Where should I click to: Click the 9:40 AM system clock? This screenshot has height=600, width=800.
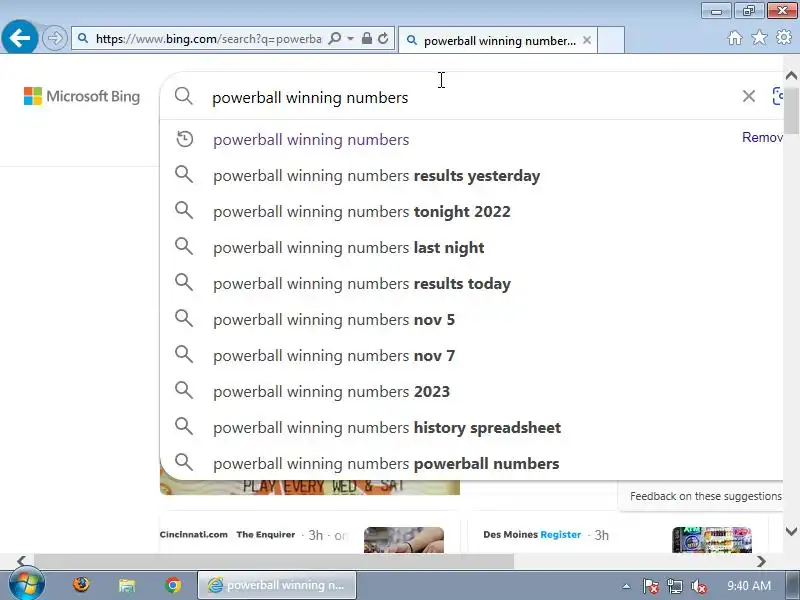click(748, 586)
